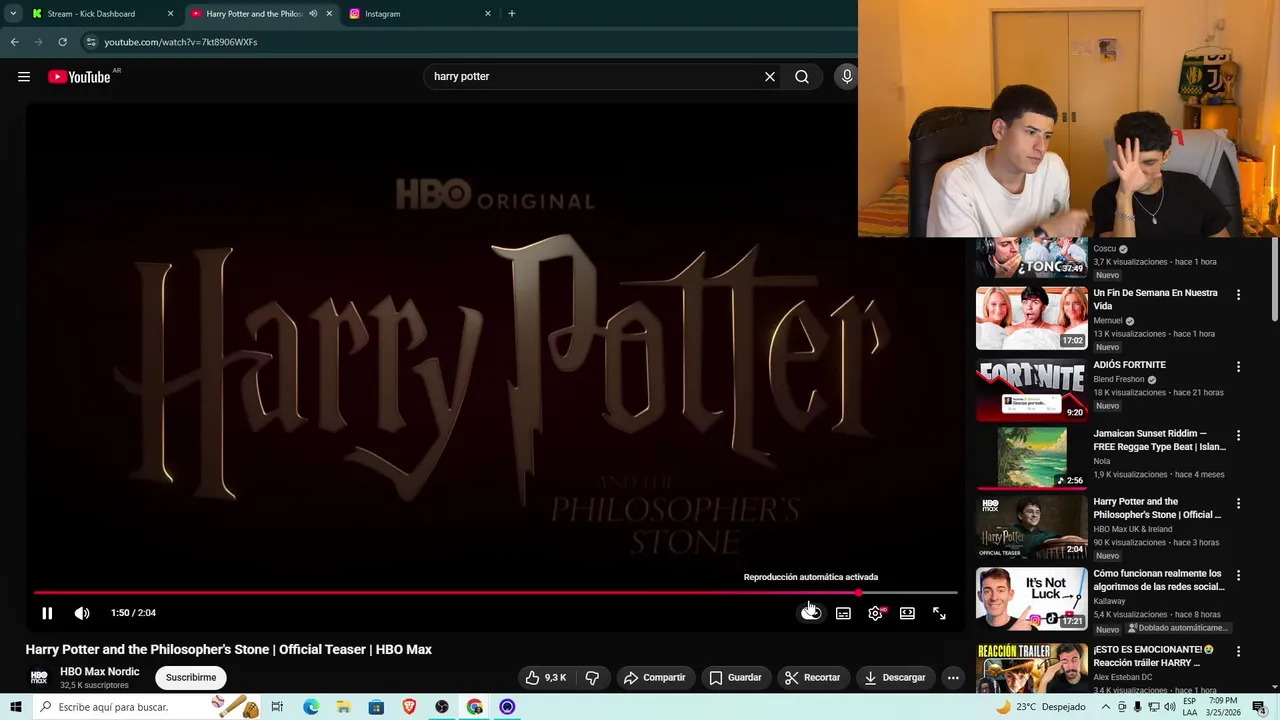Viewport: 1280px width, 720px height.
Task: Click the Coscu channel name
Action: pos(1104,249)
